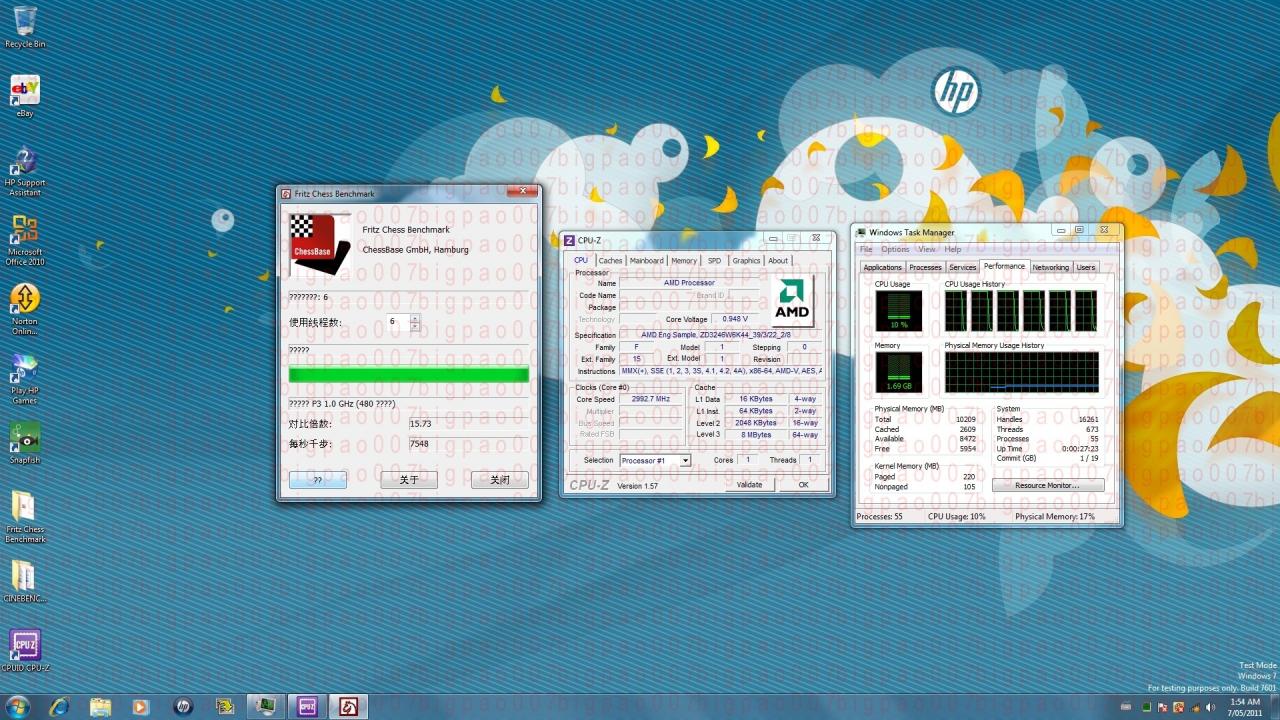Switch to the Networking tab in Task Manager
Screen dimensions: 1280x720
[1051, 267]
